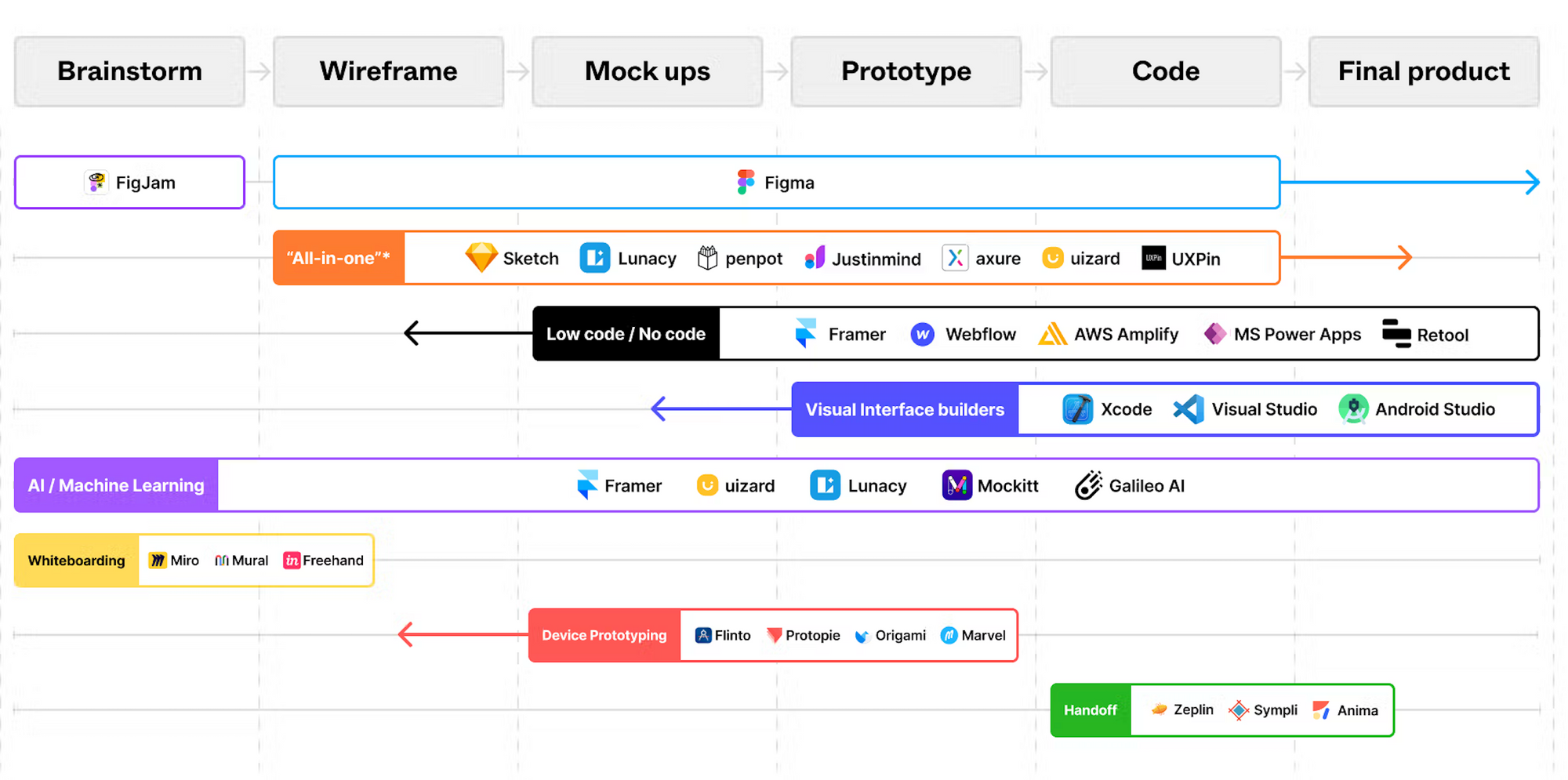Click the Mockitt icon
The width and height of the screenshot is (1568, 780).
pos(956,485)
